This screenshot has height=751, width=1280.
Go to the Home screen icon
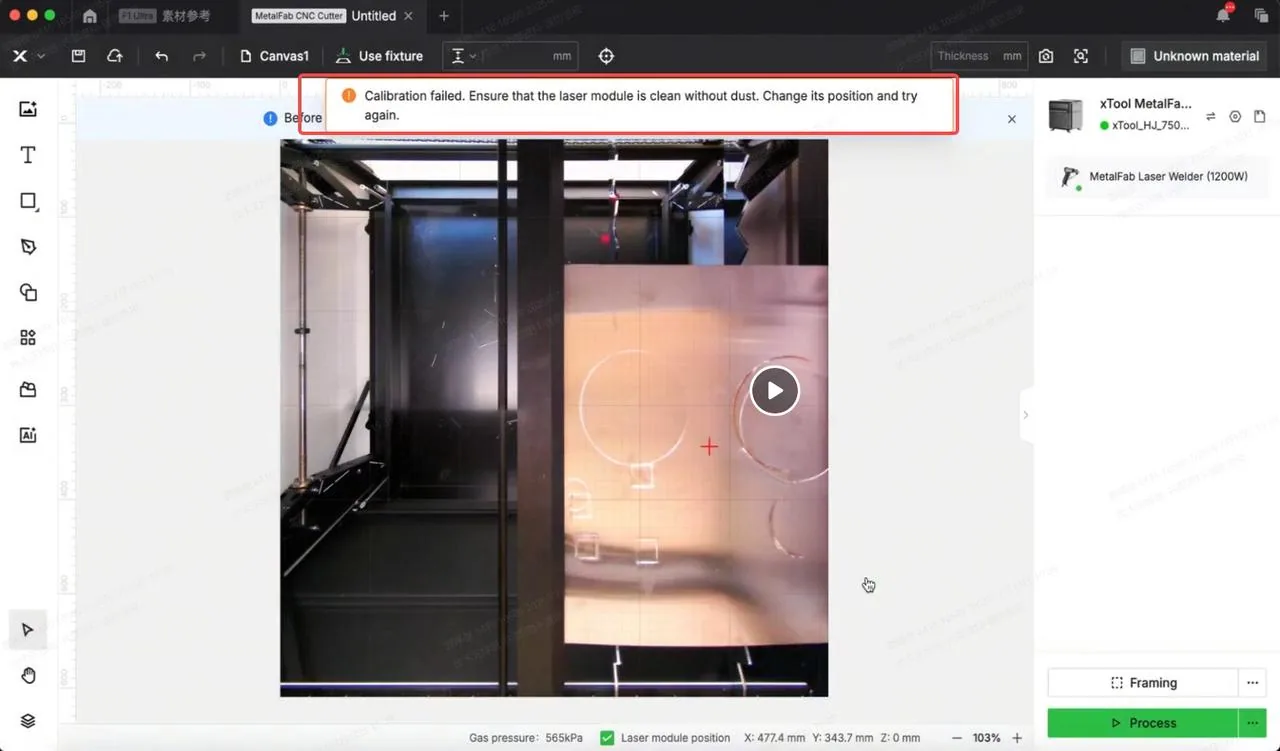(x=89, y=16)
